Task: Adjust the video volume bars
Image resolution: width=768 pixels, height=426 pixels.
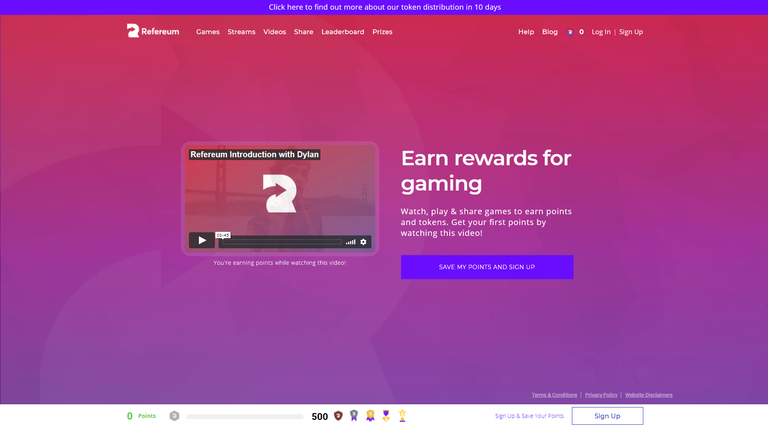Action: (351, 242)
